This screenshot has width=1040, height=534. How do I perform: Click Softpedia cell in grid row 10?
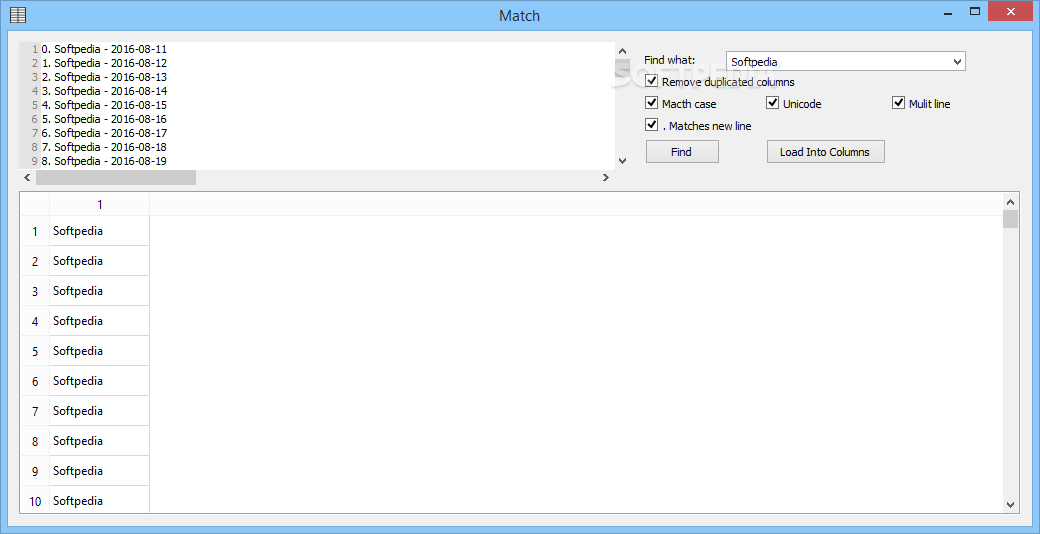pos(99,501)
